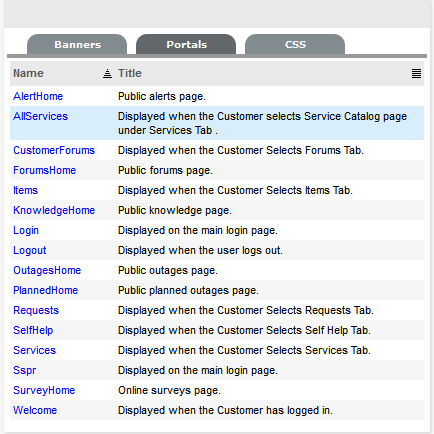
Task: Open the column options list icon
Action: tap(416, 73)
